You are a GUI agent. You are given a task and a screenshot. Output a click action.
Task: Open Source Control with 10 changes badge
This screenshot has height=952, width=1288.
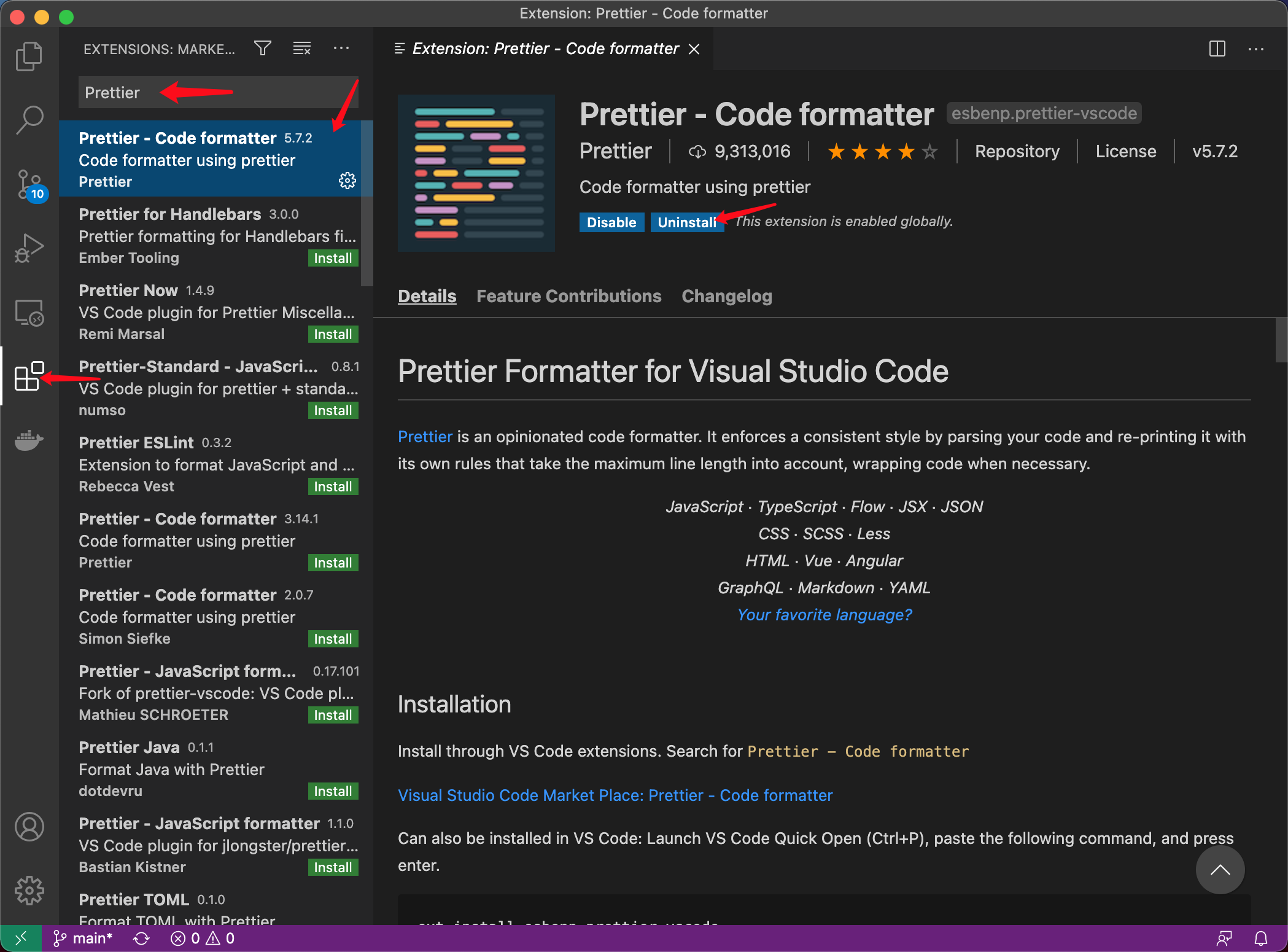click(x=29, y=184)
